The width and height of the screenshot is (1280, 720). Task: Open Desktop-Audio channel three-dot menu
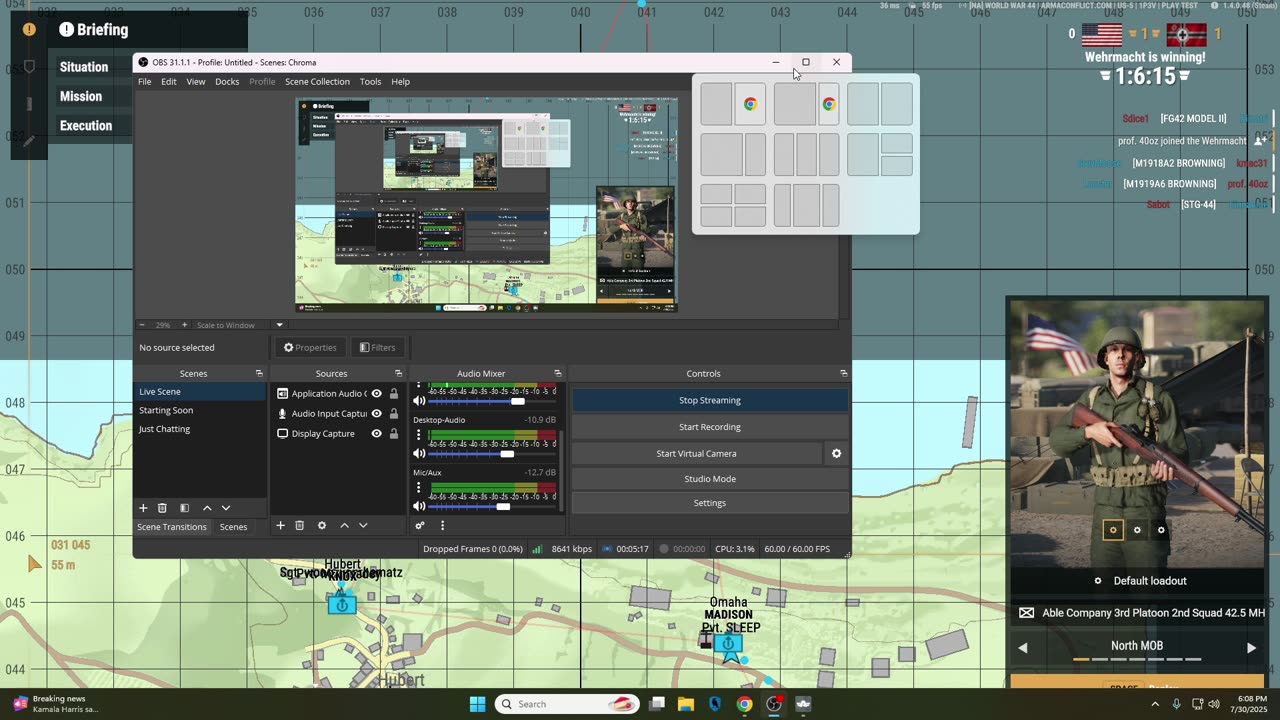tap(418, 436)
